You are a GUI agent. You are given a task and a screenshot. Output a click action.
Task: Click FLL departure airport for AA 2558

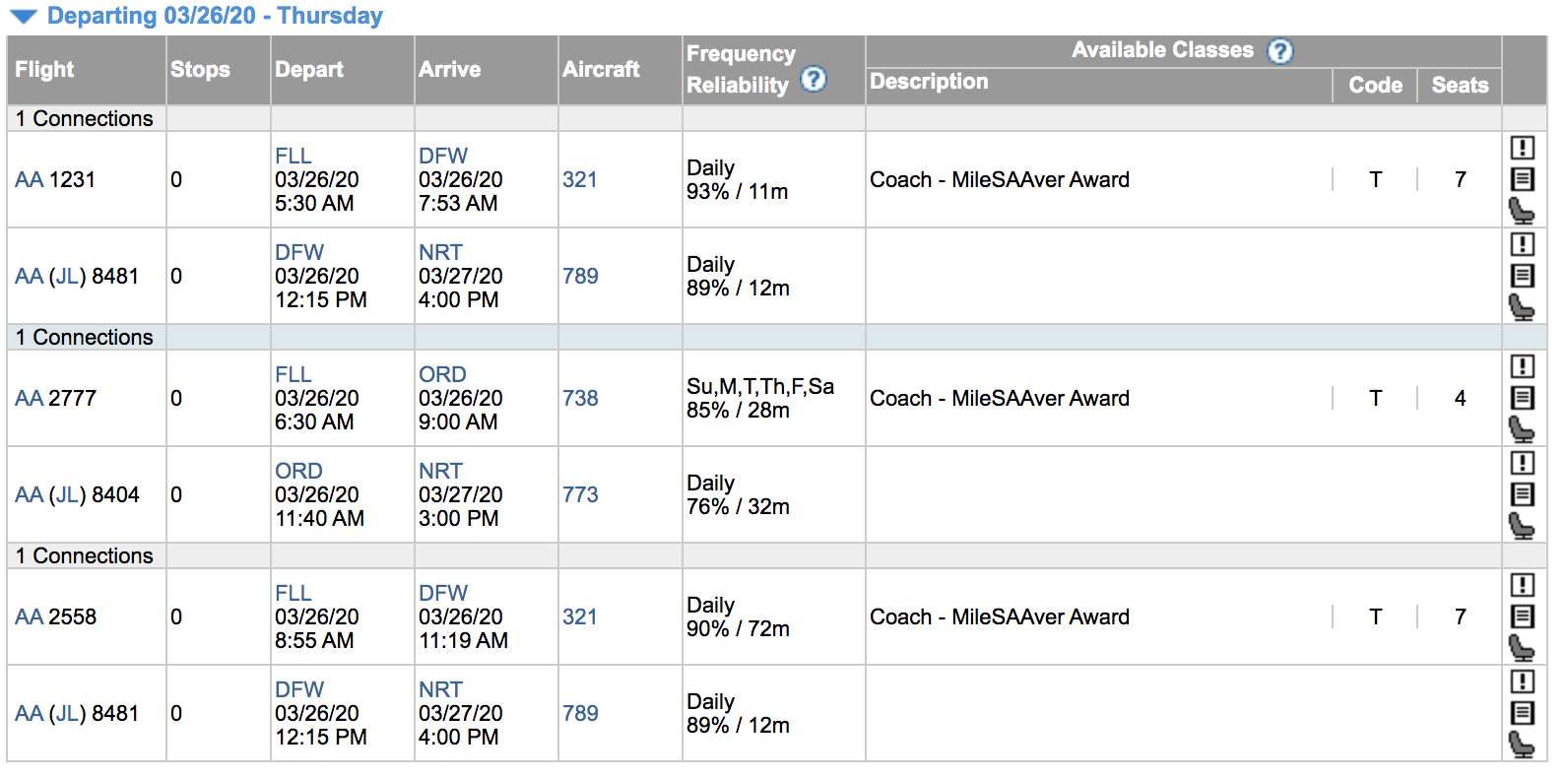click(293, 594)
